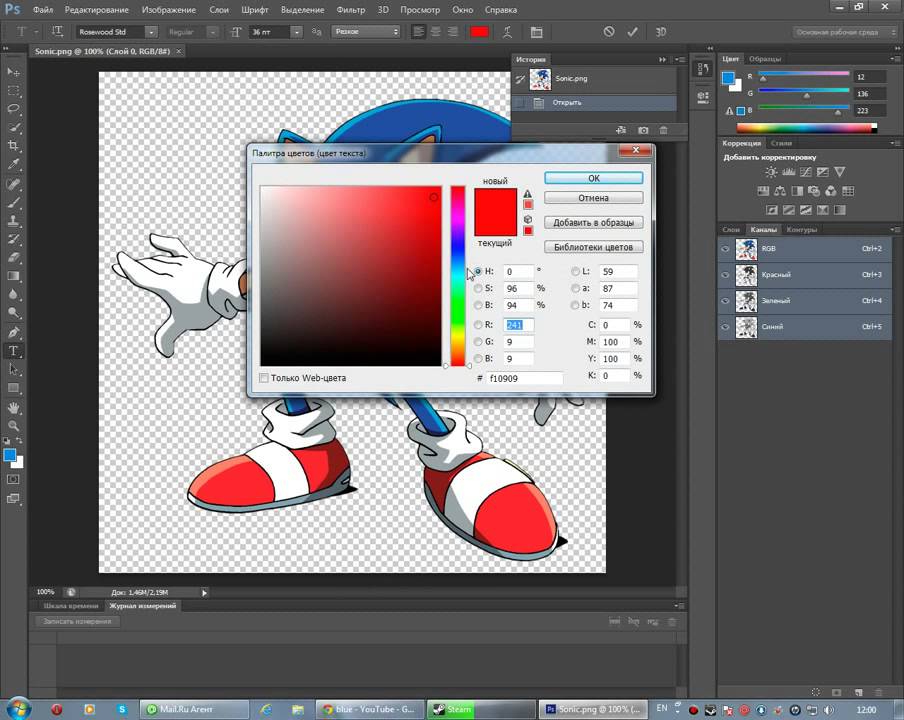Open the Rosewood Std font family dropdown

coord(151,32)
